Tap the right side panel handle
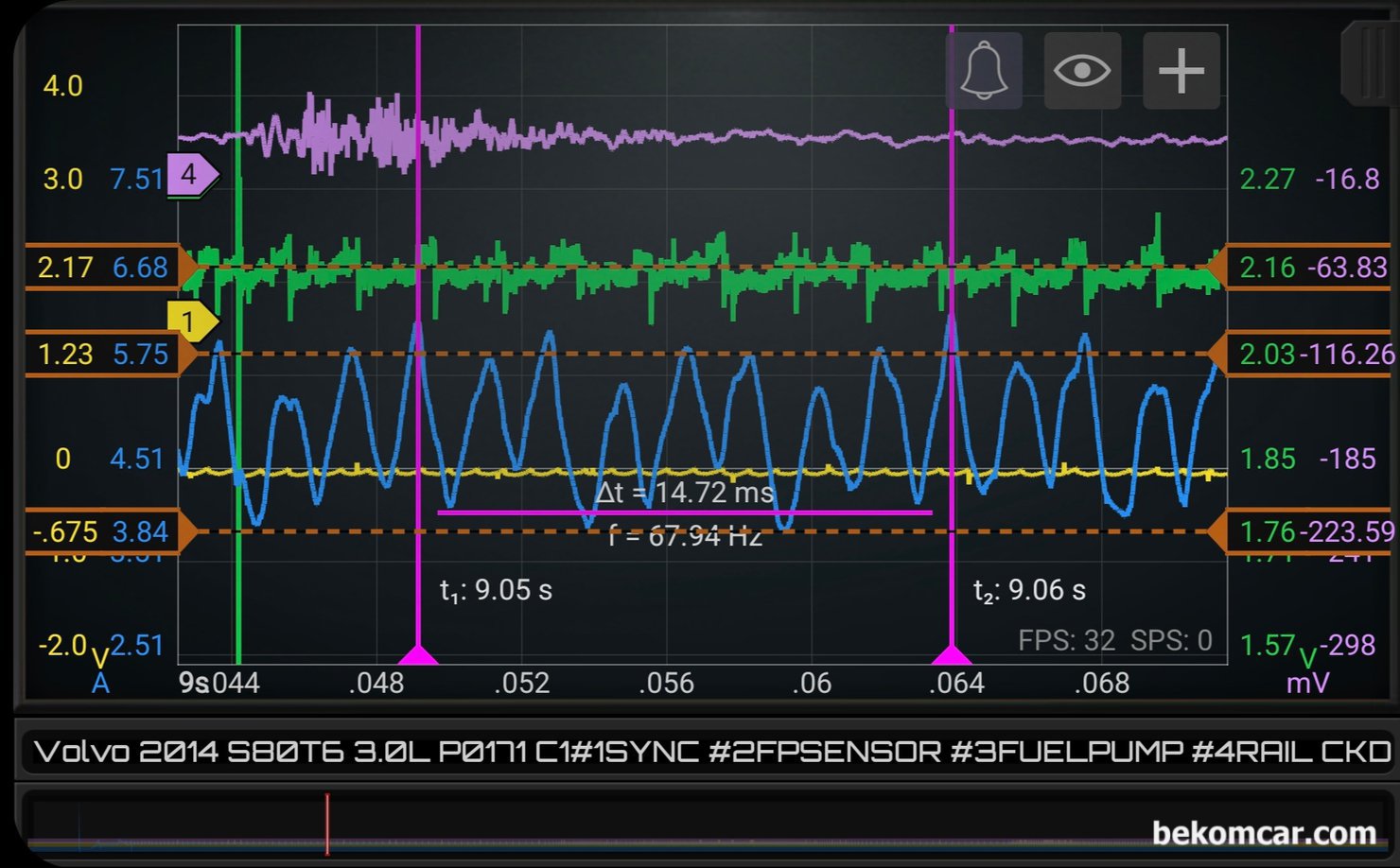Image resolution: width=1400 pixels, height=868 pixels. (1370, 64)
